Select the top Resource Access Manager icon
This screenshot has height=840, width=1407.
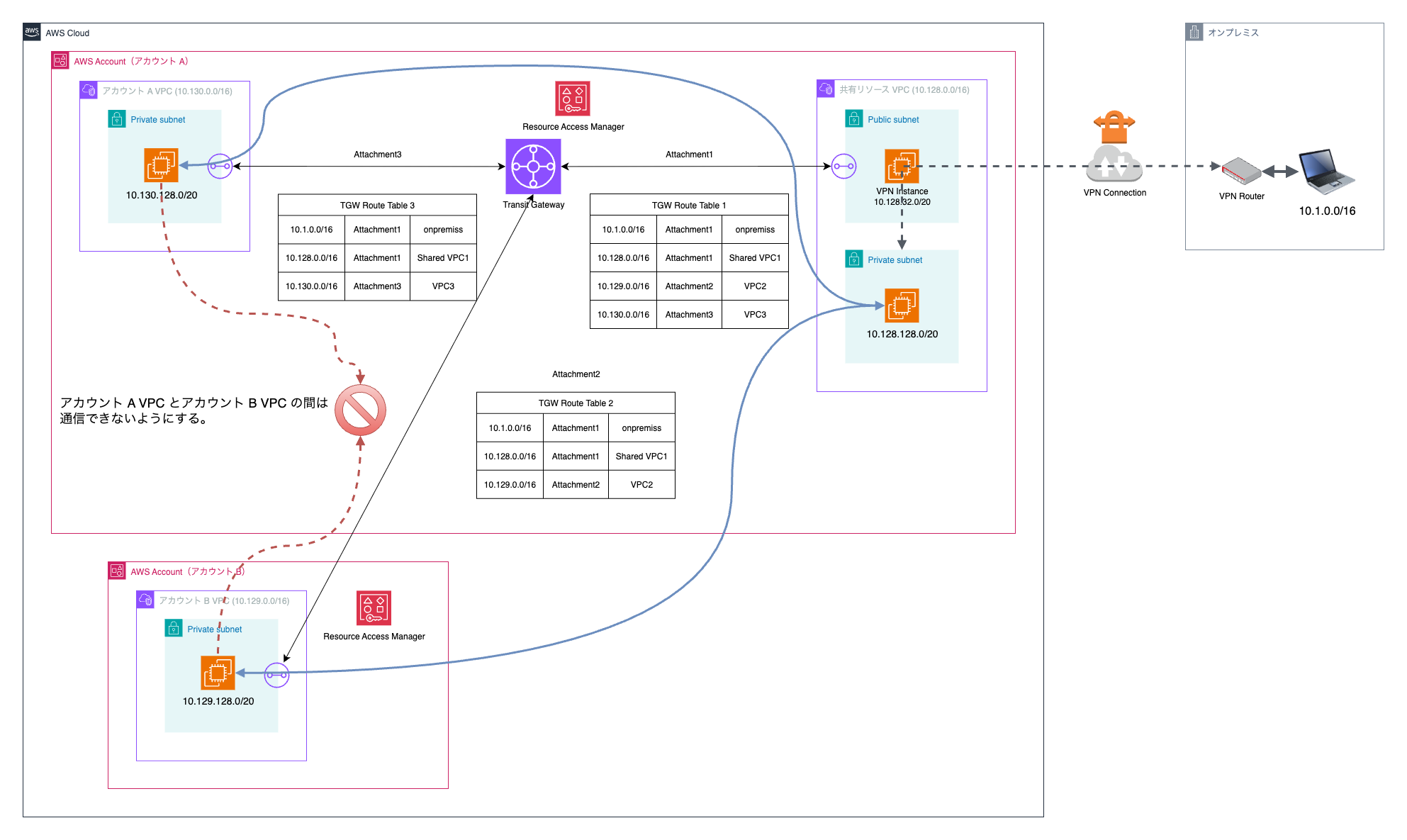(573, 99)
